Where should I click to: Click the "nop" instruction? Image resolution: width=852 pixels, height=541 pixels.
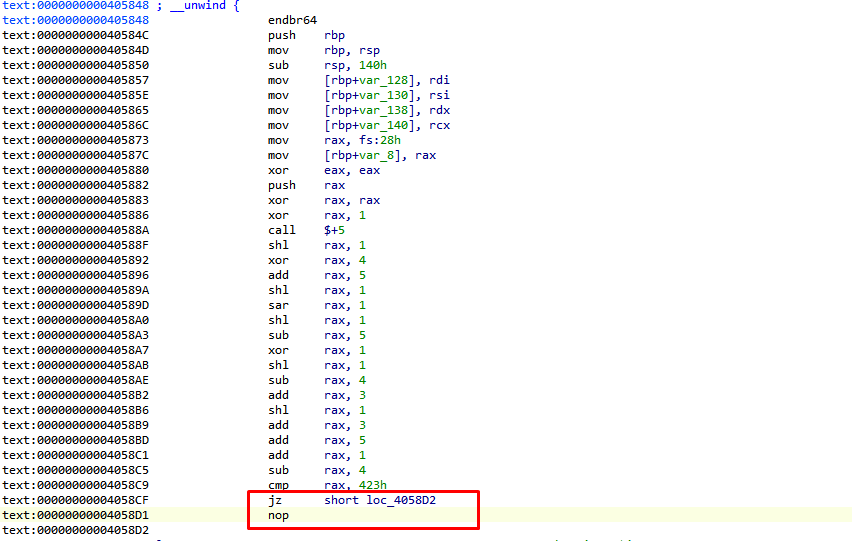[278, 515]
